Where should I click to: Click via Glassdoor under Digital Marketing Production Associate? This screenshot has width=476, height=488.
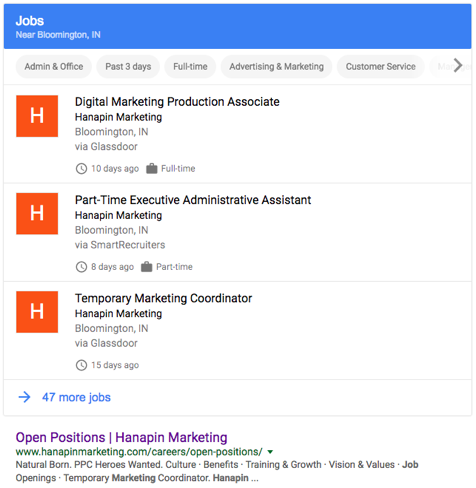point(106,147)
